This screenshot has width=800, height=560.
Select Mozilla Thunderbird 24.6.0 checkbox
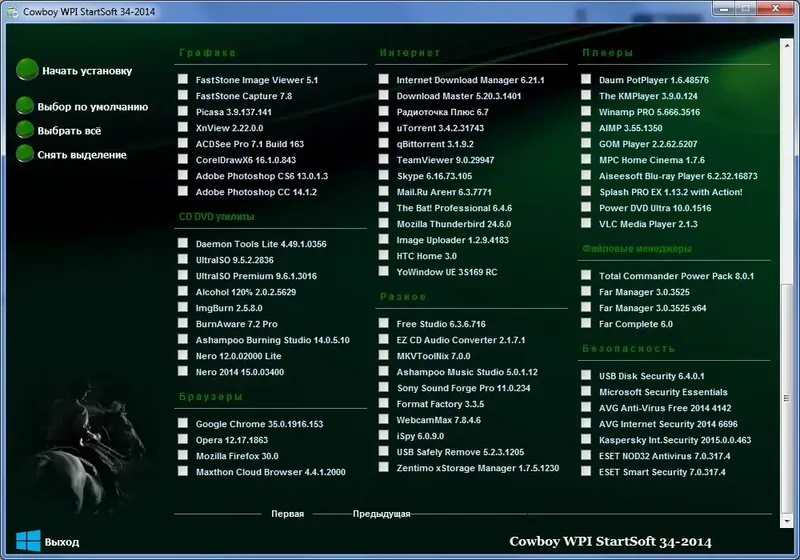click(384, 223)
